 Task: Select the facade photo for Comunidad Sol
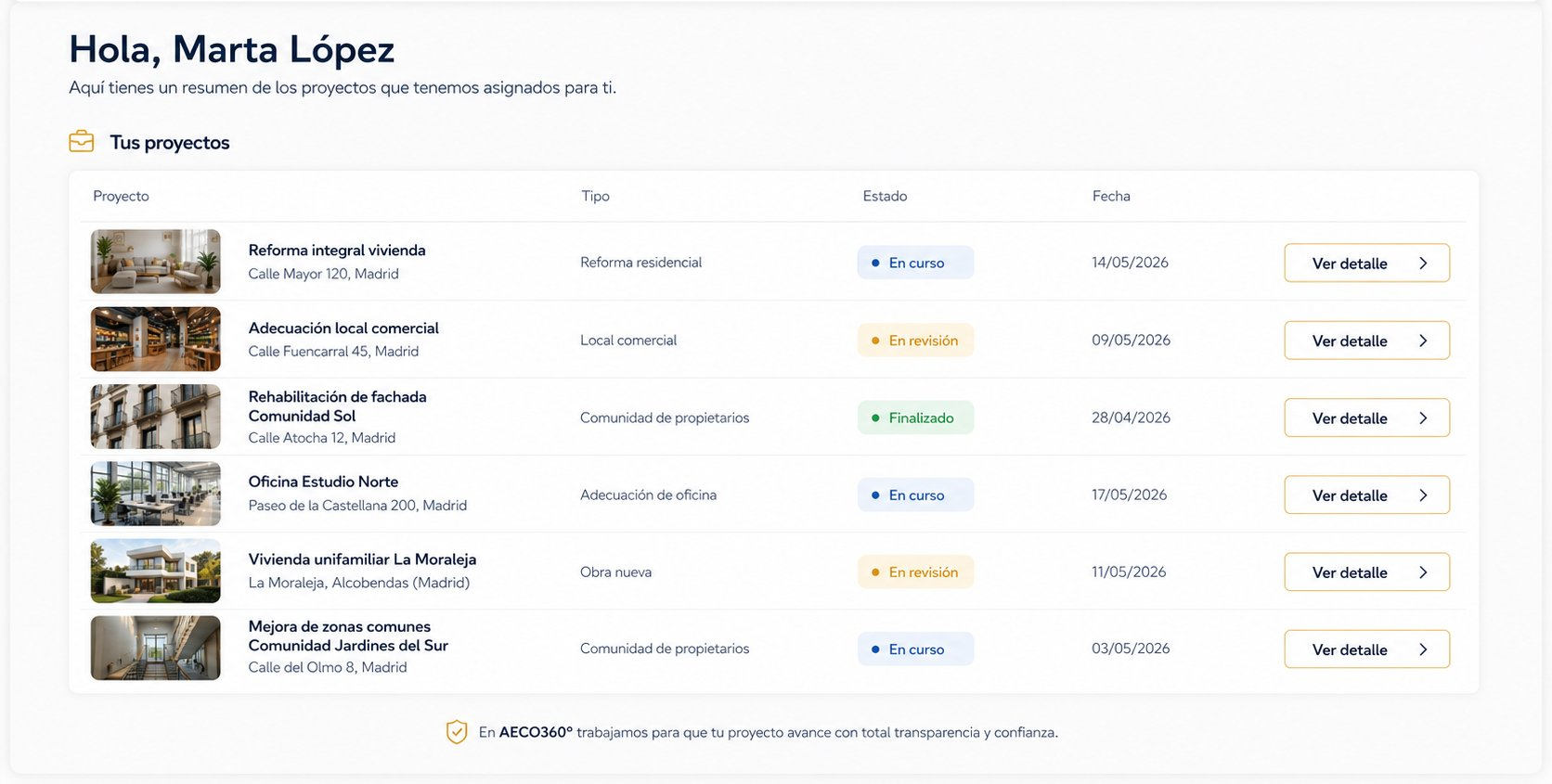(x=156, y=417)
